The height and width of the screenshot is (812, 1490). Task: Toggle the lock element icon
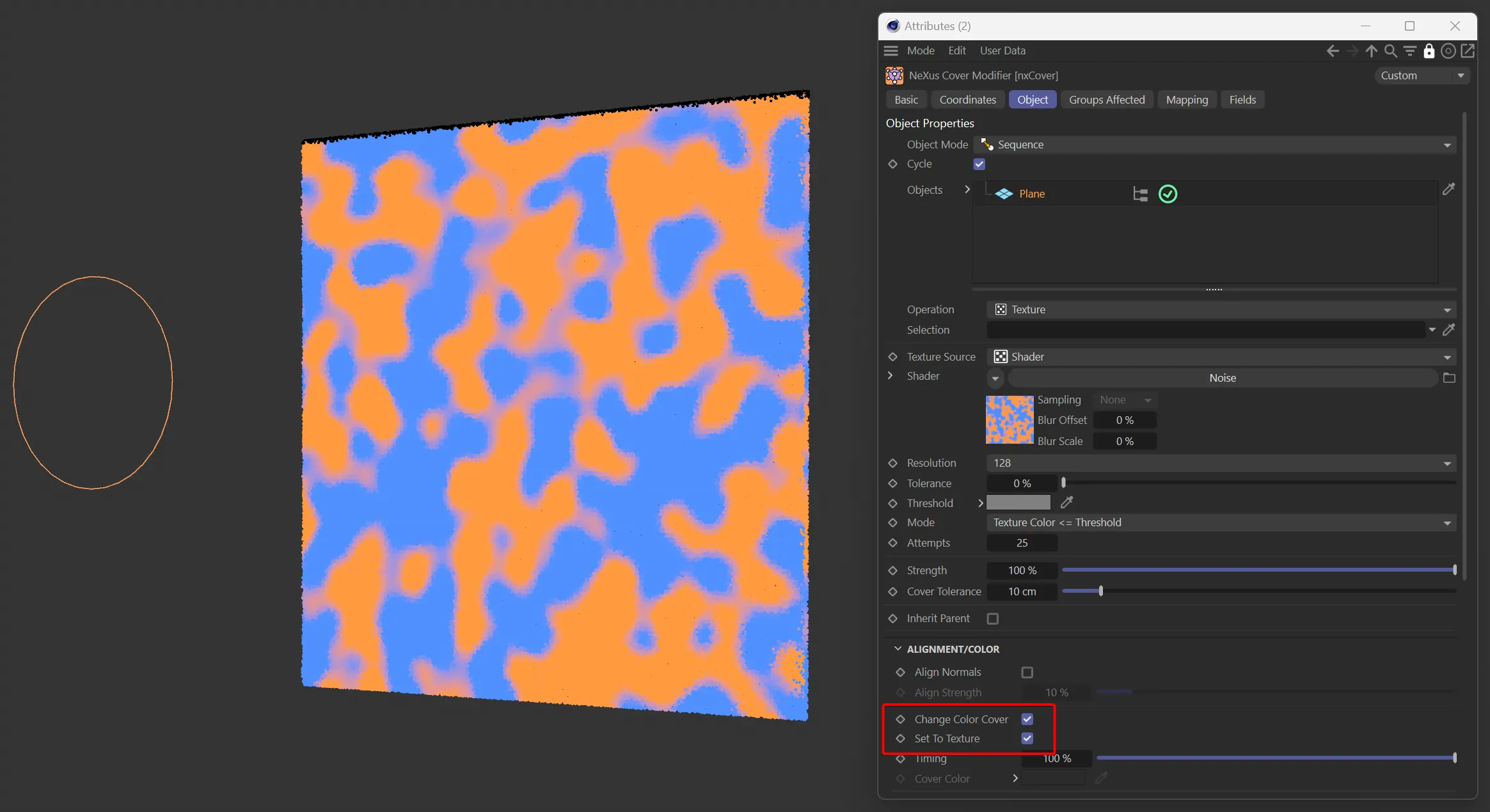[1429, 51]
